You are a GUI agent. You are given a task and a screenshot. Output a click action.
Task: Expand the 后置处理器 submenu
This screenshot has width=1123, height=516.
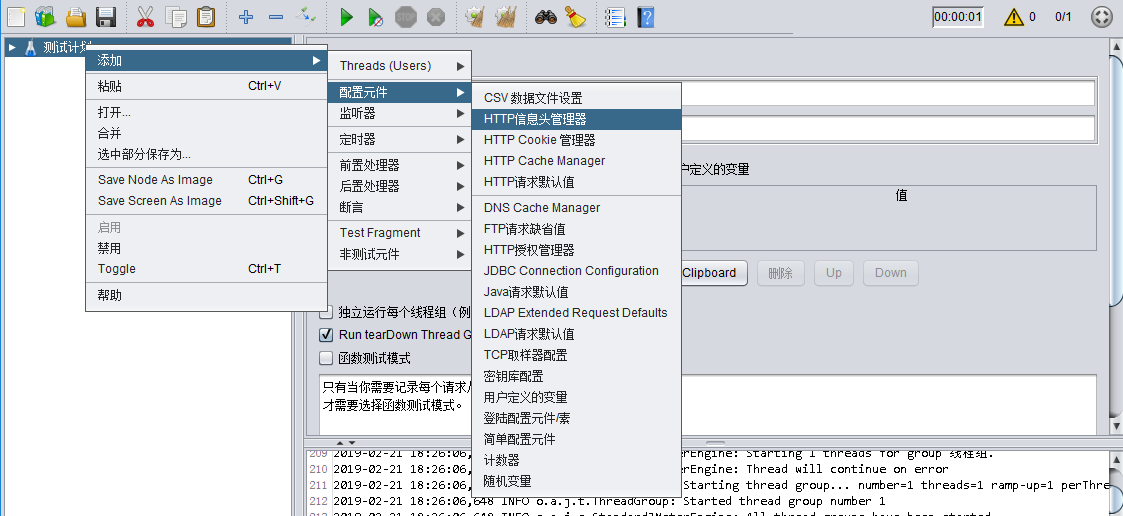tap(400, 186)
